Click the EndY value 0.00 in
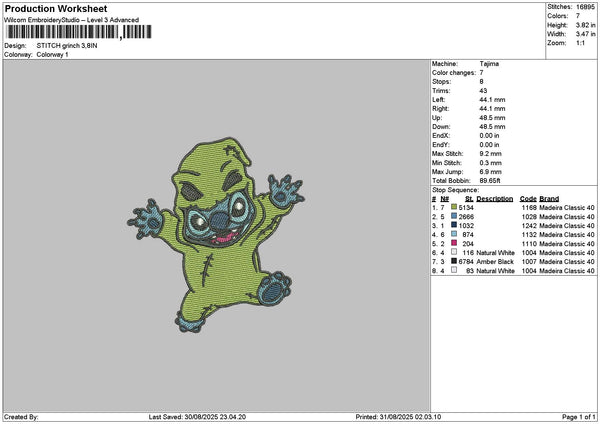 pos(489,145)
